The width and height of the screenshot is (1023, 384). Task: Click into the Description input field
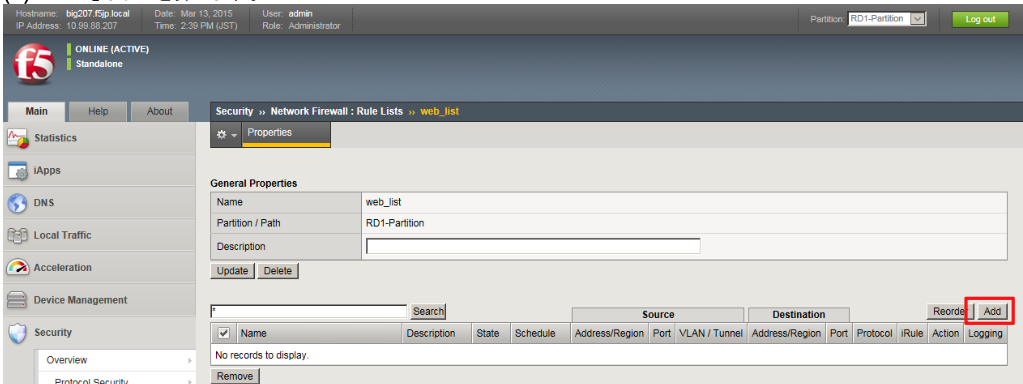[533, 246]
